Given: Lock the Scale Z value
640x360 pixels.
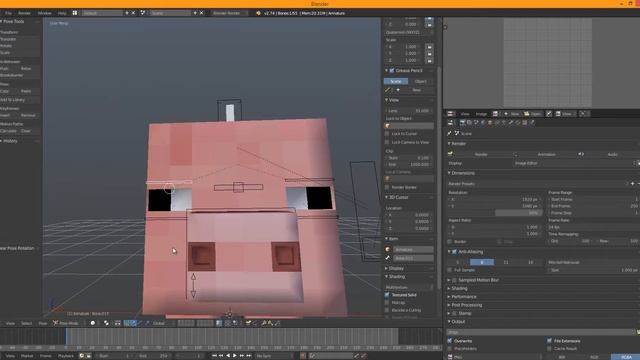Looking at the screenshot, I should (x=429, y=60).
